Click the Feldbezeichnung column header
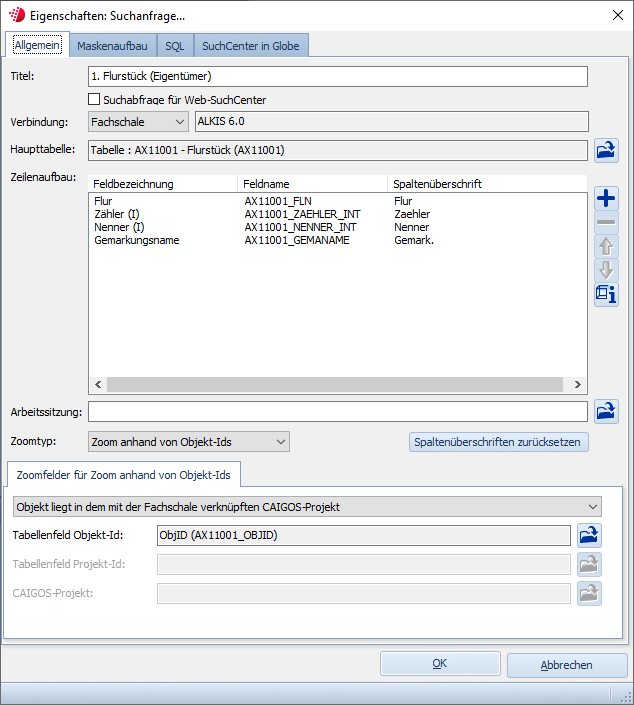 pos(163,184)
